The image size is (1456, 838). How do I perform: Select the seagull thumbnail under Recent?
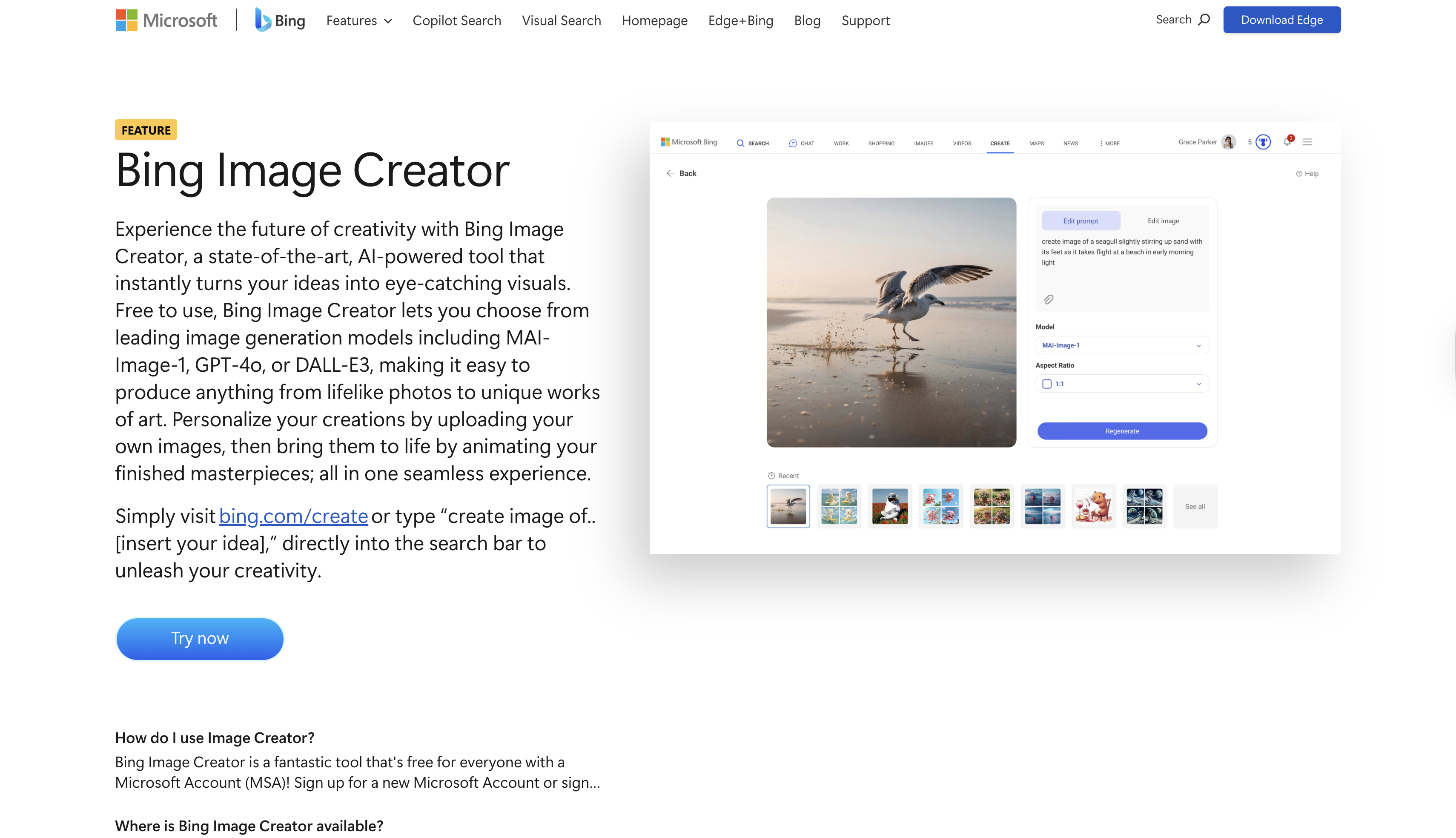point(788,506)
